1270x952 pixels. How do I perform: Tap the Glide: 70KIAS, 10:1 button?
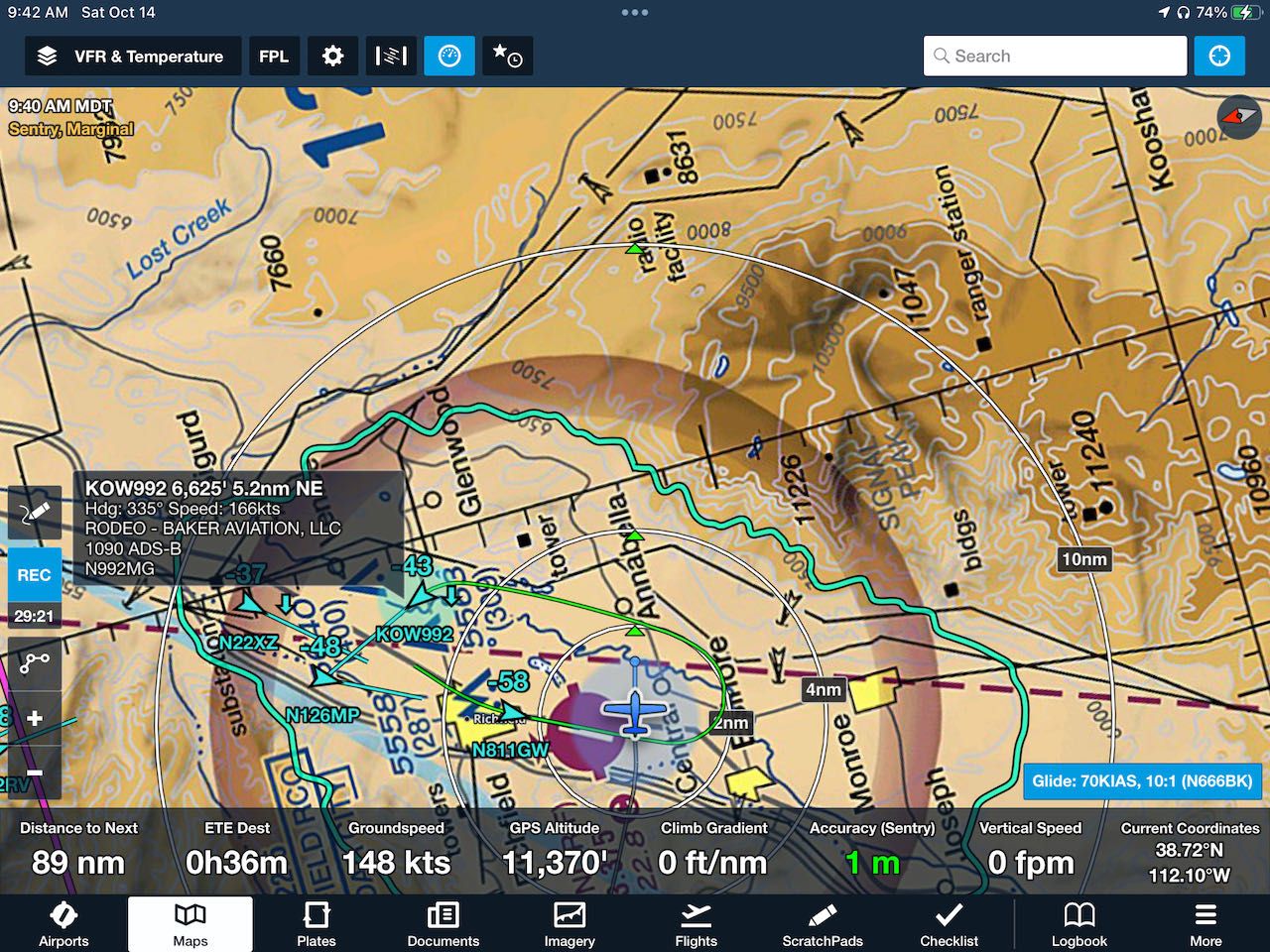(x=1142, y=780)
